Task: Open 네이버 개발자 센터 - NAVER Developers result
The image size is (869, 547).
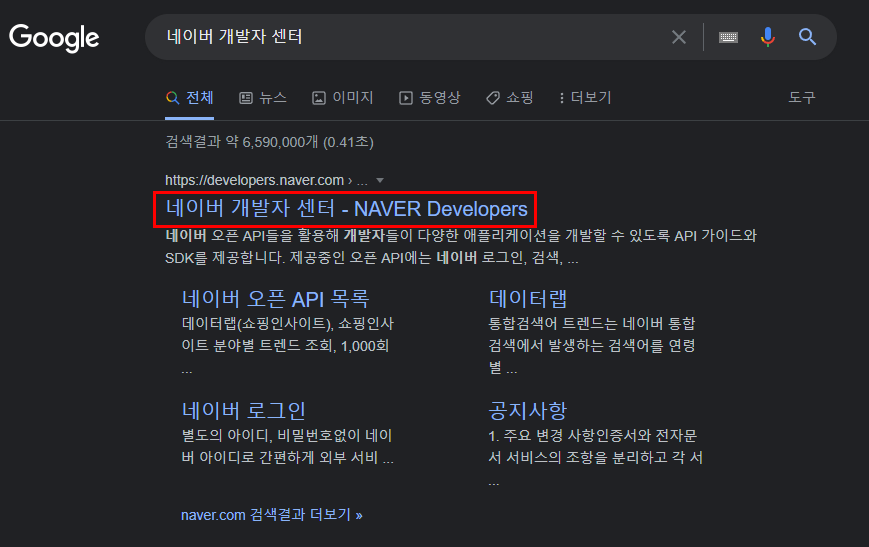Action: (346, 209)
